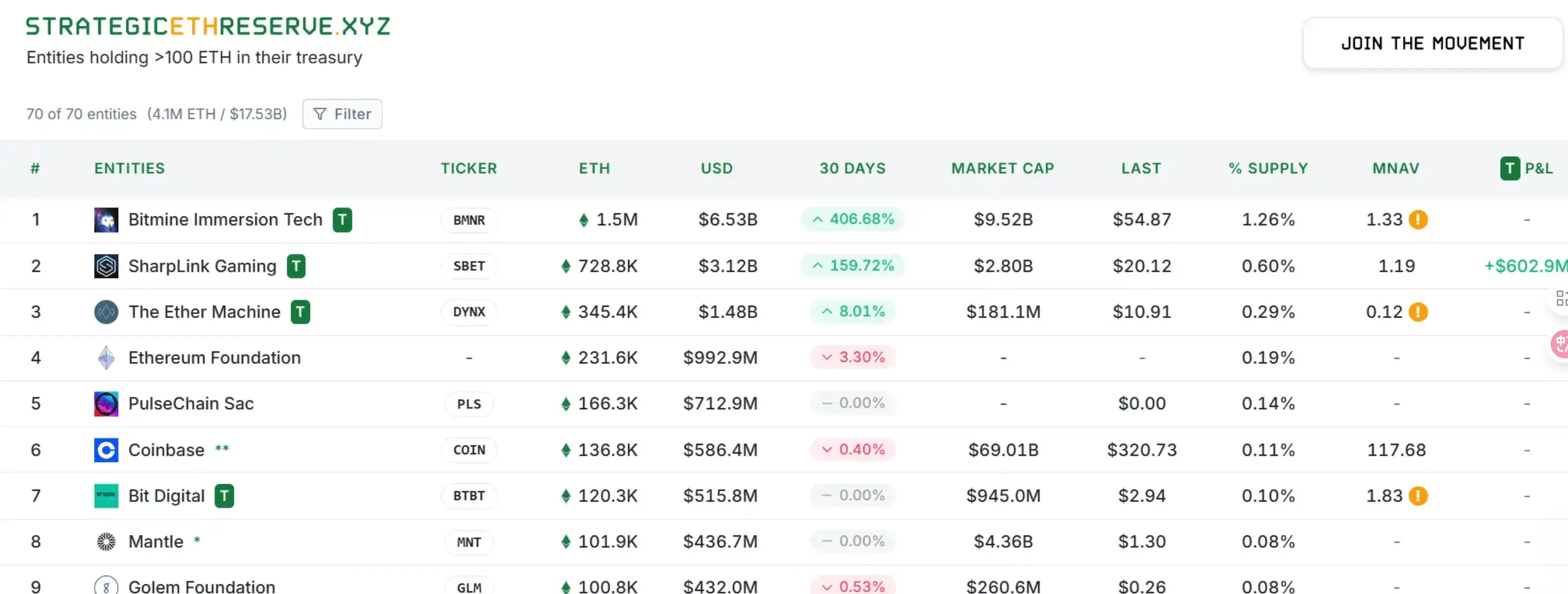Click green T badge next to The Ether Machine
This screenshot has height=594, width=1568.
300,312
